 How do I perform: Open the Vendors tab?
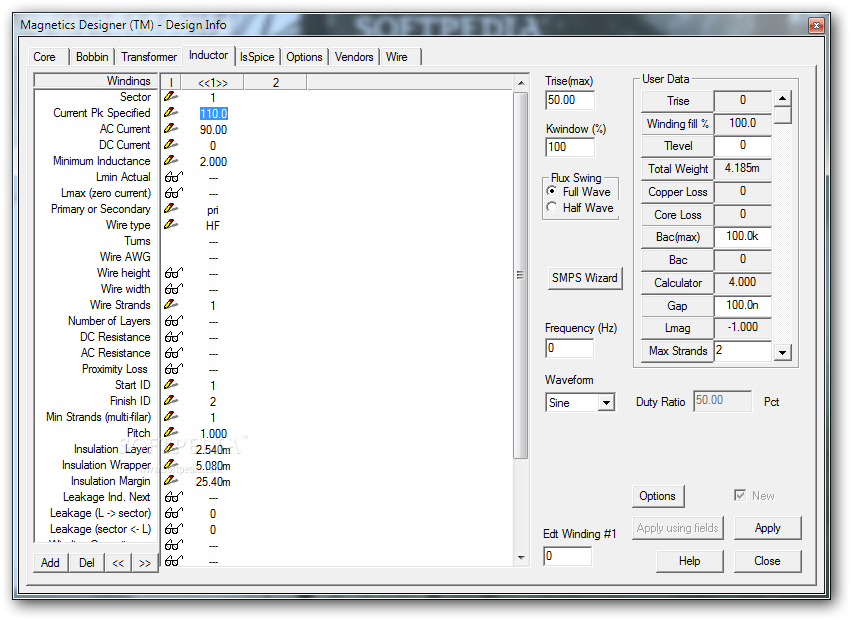coord(354,57)
